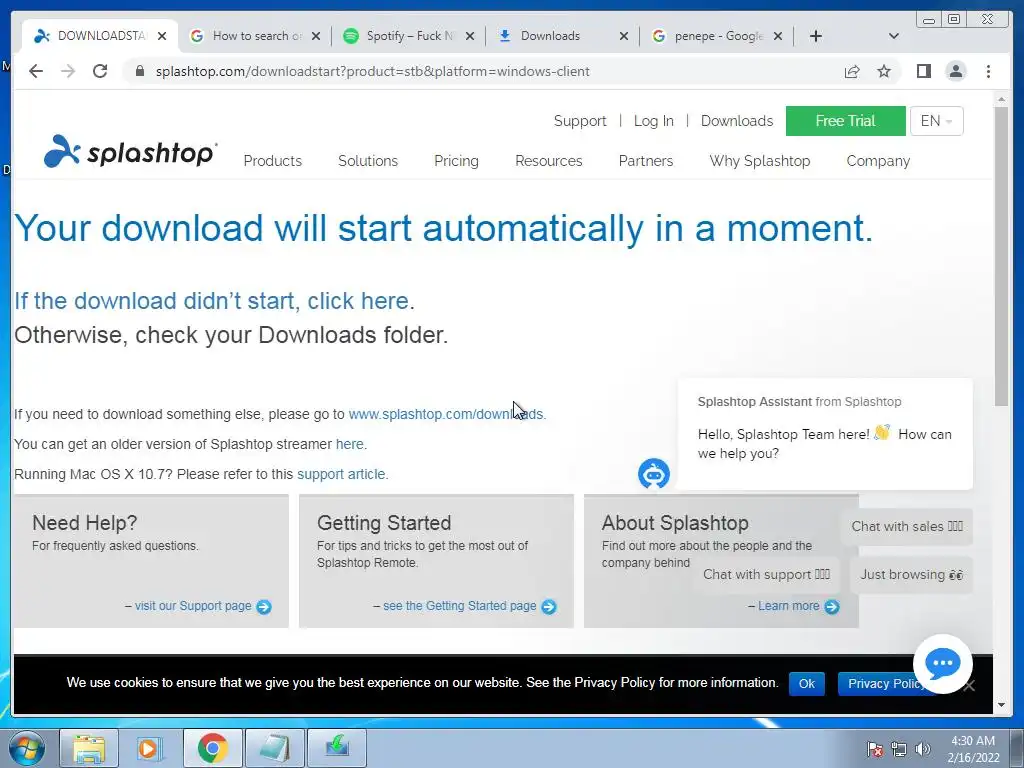Reload the Splashtop page
Image resolution: width=1024 pixels, height=768 pixels.
100,71
